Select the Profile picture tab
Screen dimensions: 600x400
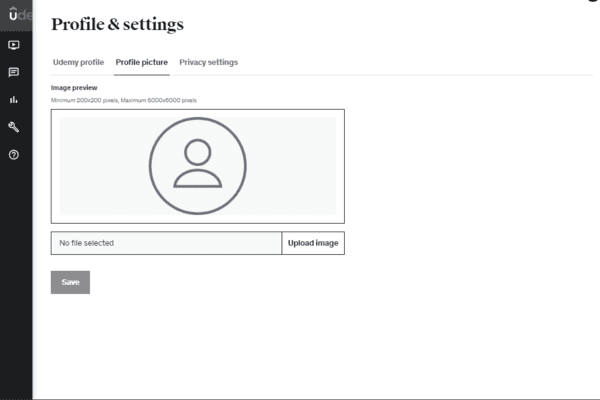(x=141, y=62)
